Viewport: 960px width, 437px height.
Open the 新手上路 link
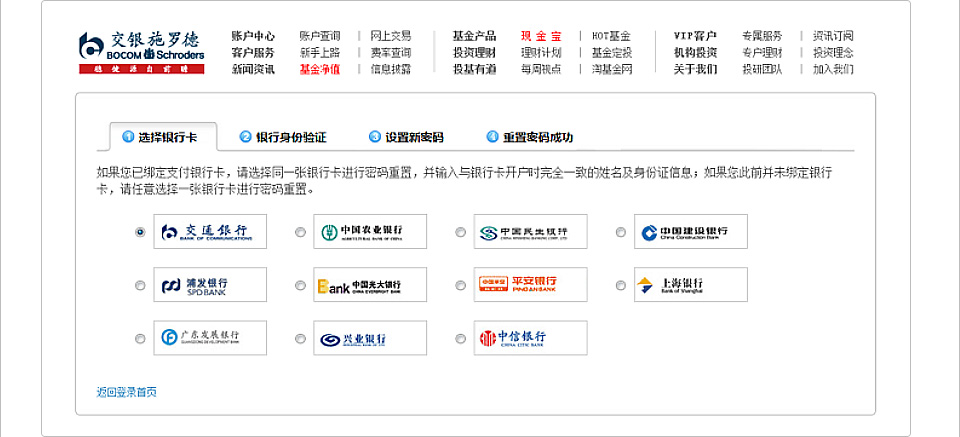pyautogui.click(x=320, y=53)
